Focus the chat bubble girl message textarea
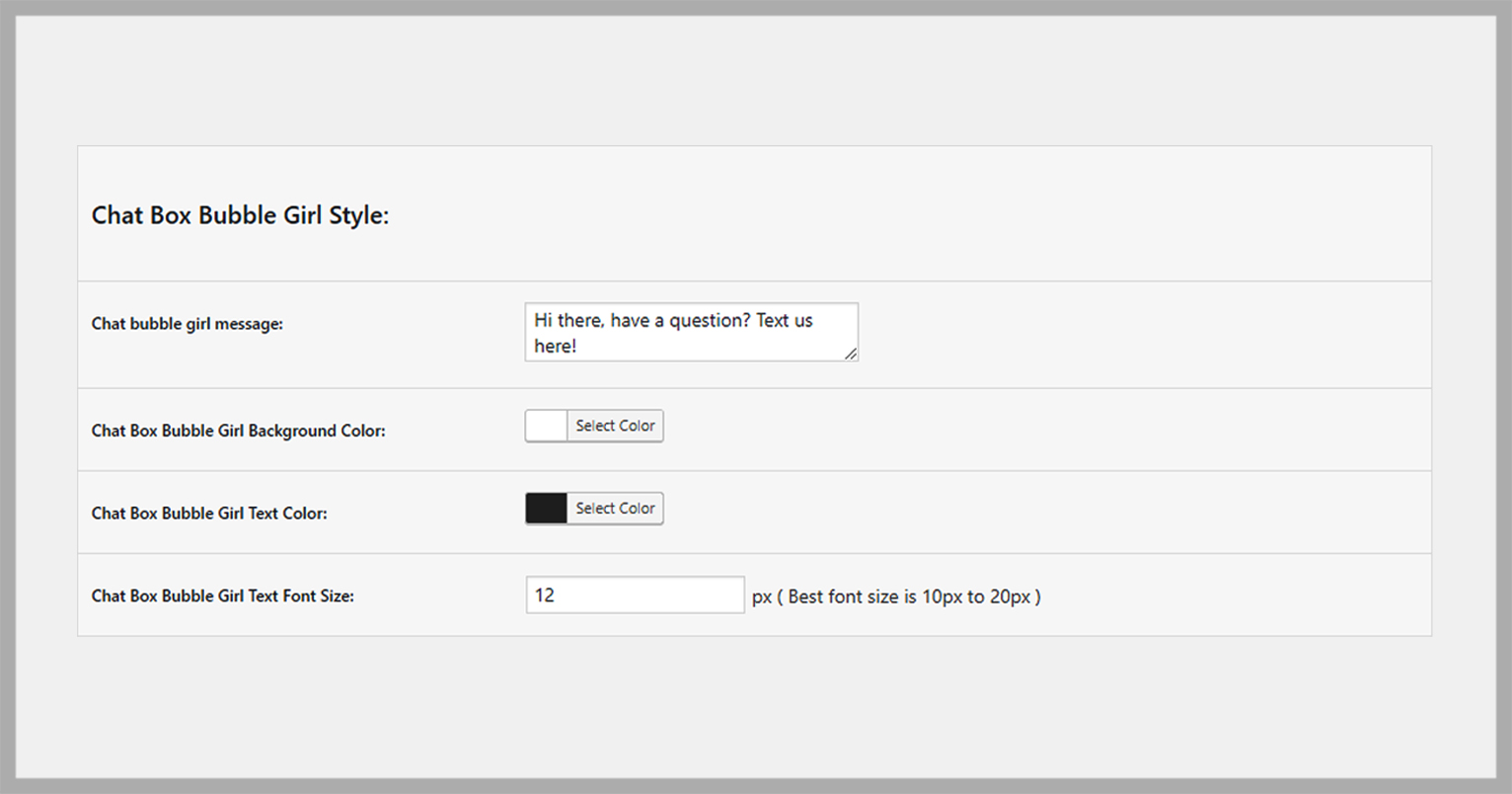The height and width of the screenshot is (794, 1512). pyautogui.click(x=692, y=332)
